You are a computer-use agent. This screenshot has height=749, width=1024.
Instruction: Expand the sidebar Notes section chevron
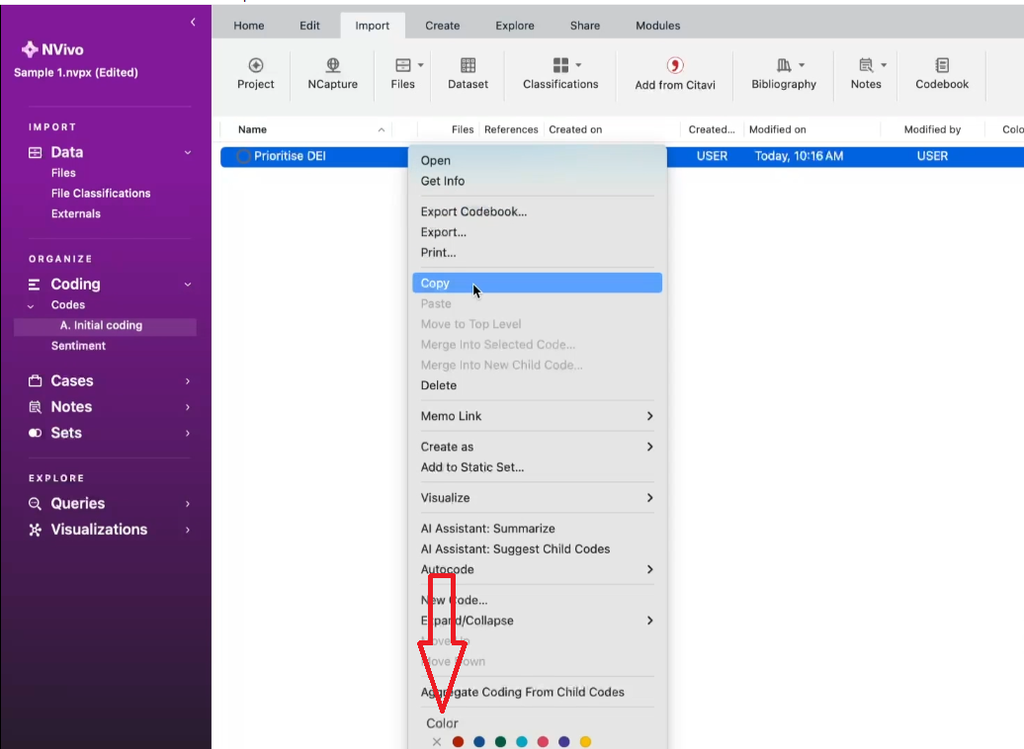tap(187, 407)
